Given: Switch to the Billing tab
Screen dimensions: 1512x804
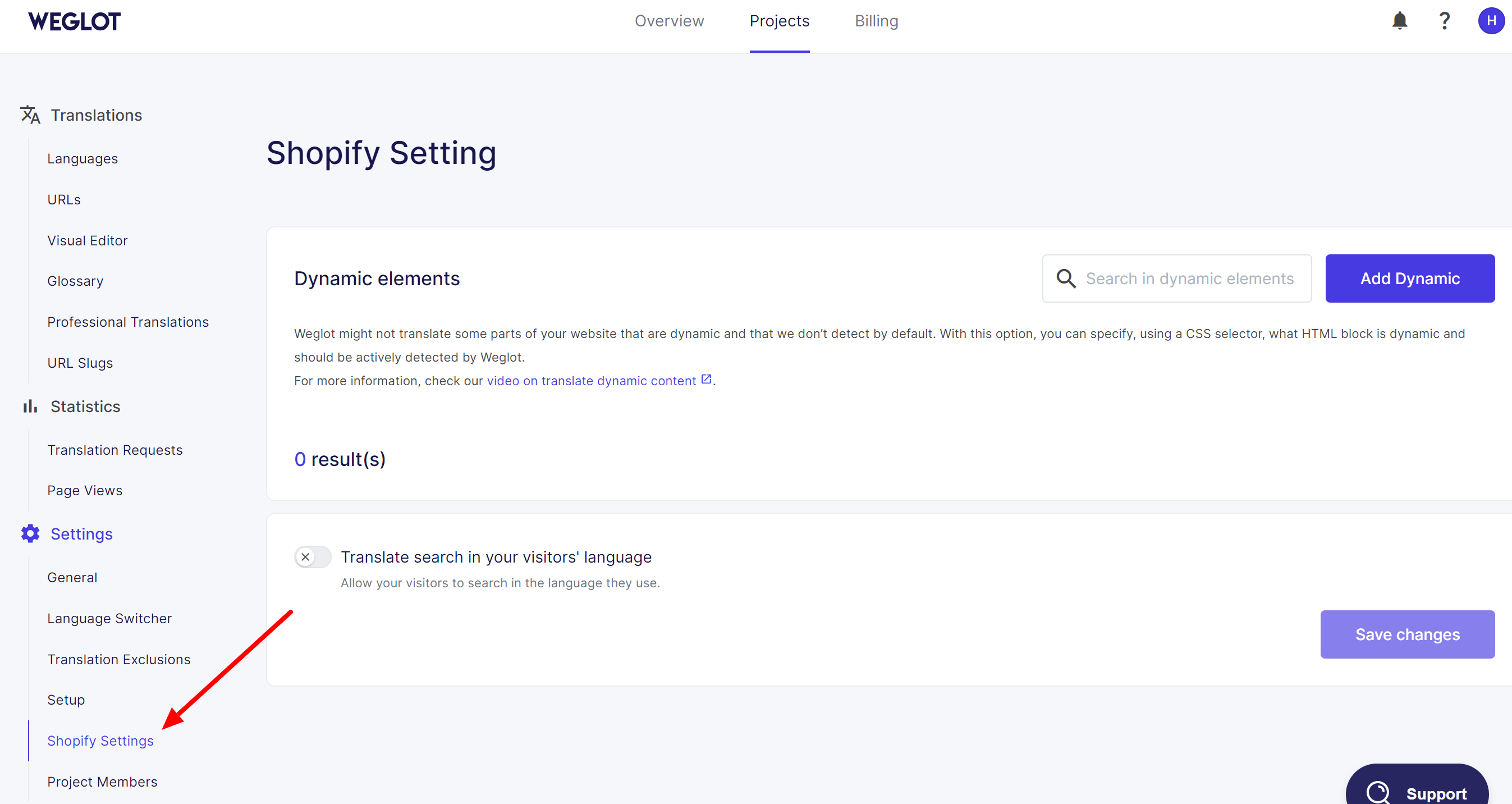Looking at the screenshot, I should (x=876, y=21).
